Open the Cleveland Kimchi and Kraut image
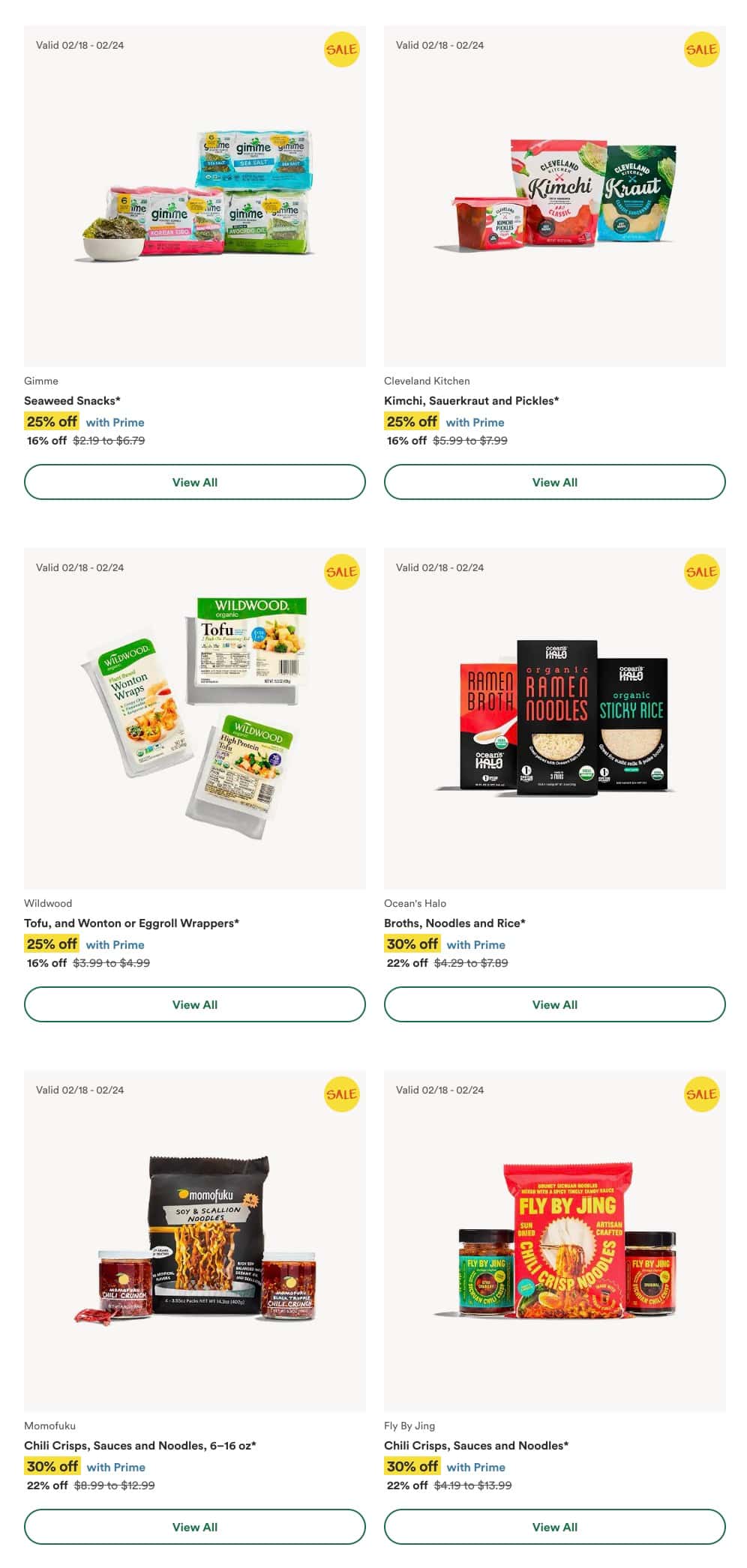747x1568 pixels. click(x=555, y=196)
